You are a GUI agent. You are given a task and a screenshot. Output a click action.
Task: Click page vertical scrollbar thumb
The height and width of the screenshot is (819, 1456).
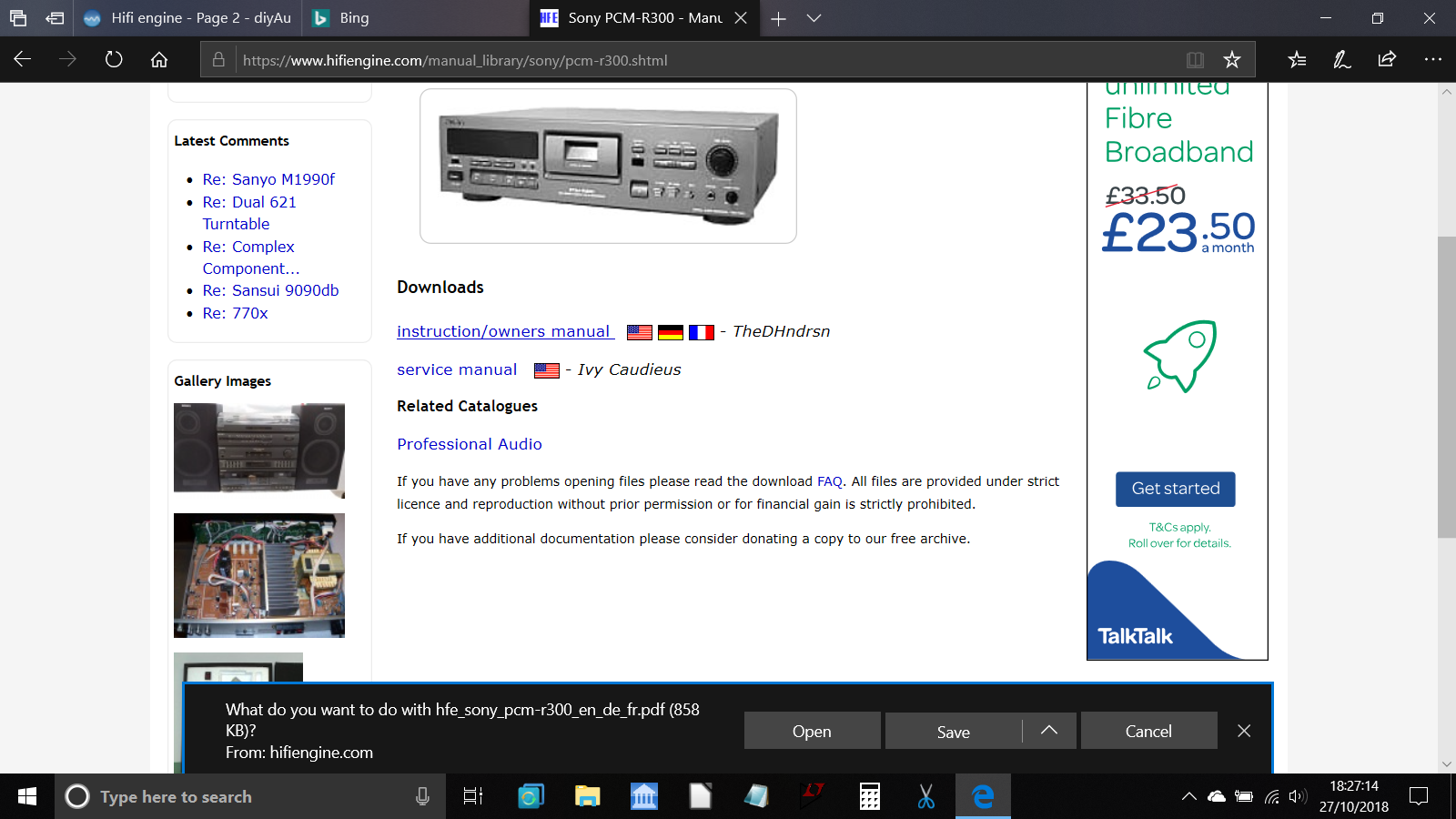(x=1447, y=387)
